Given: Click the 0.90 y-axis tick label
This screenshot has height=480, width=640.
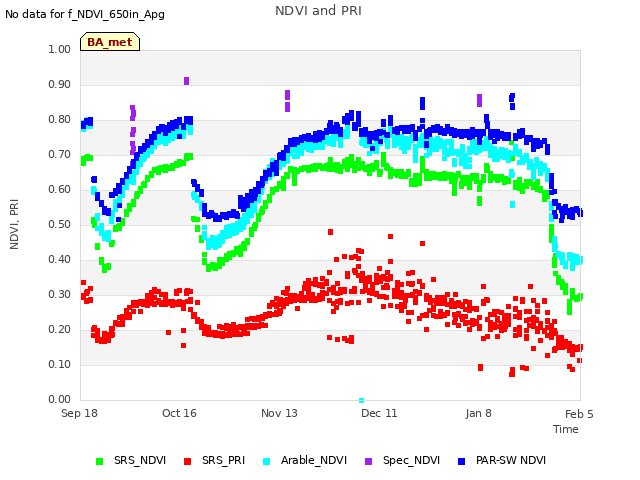Looking at the screenshot, I should 60,84.
